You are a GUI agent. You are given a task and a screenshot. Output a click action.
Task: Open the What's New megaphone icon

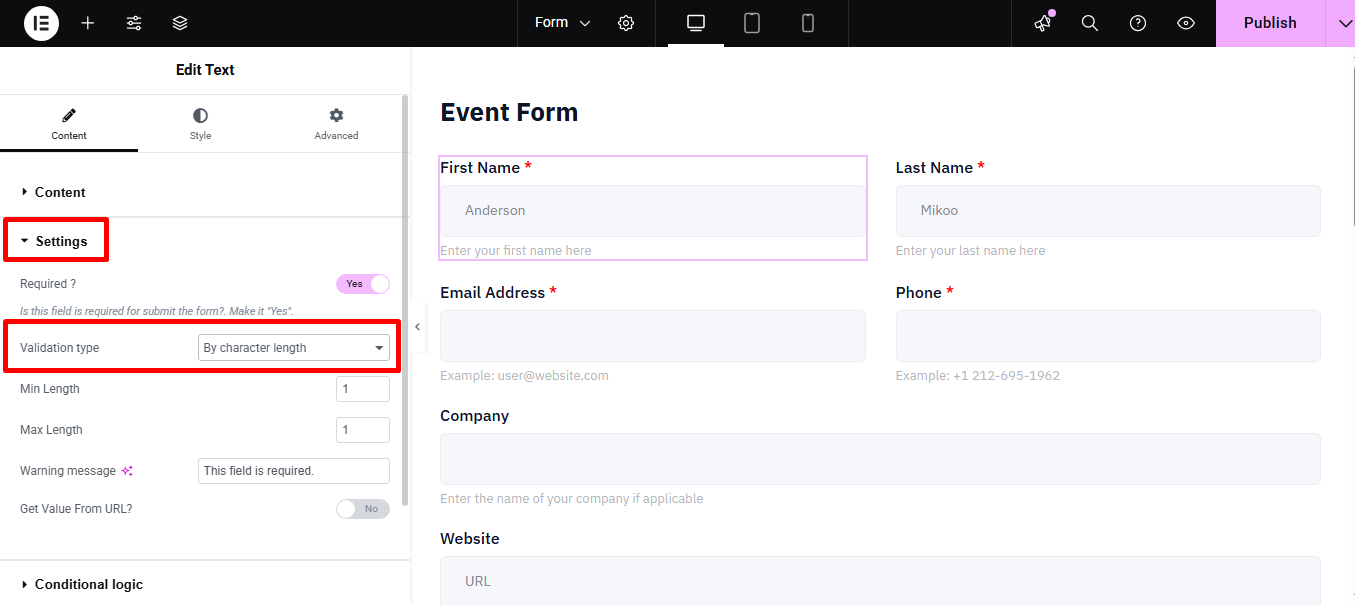[x=1043, y=23]
